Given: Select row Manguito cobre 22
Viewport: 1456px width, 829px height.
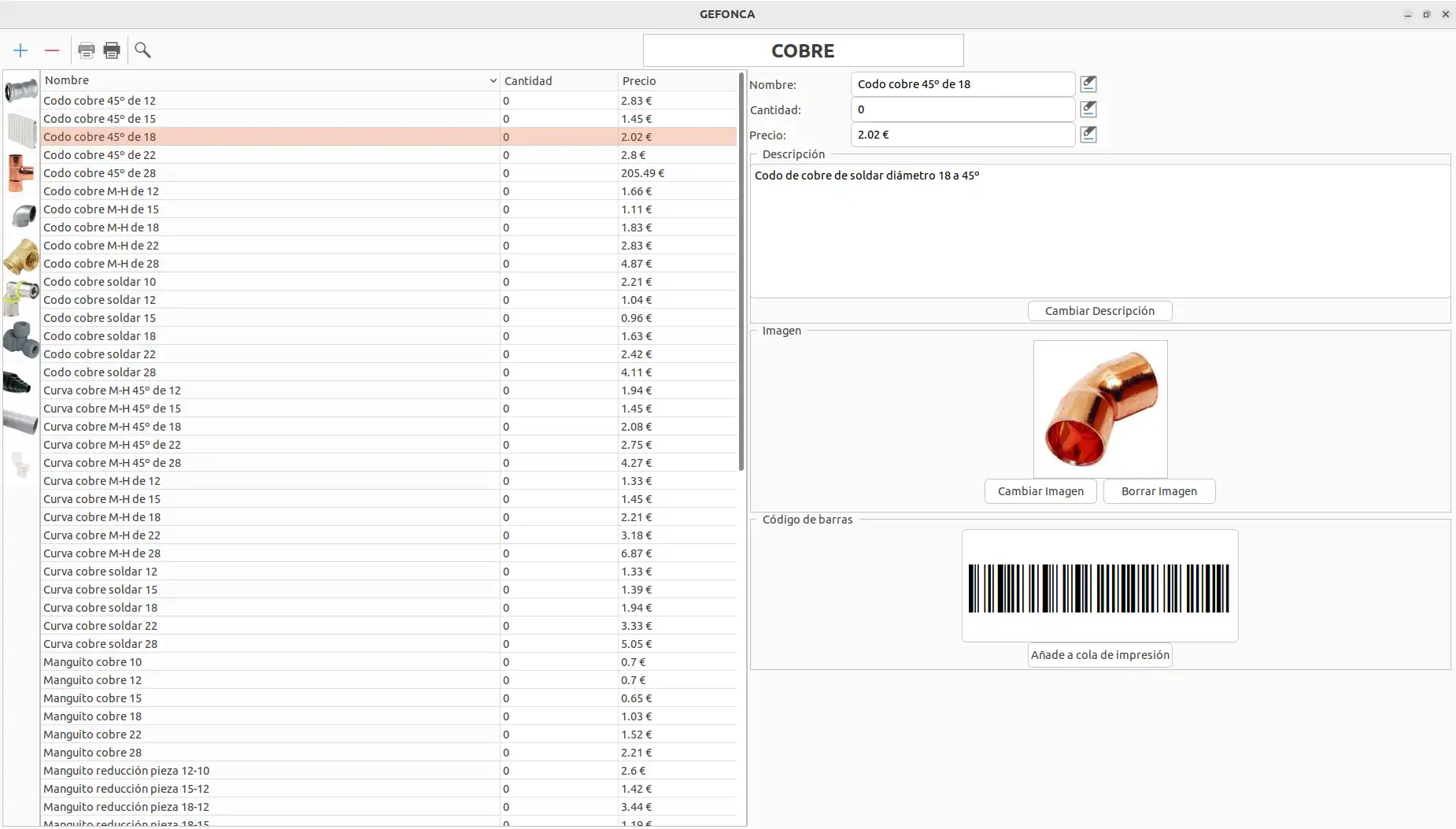Looking at the screenshot, I should [389, 735].
